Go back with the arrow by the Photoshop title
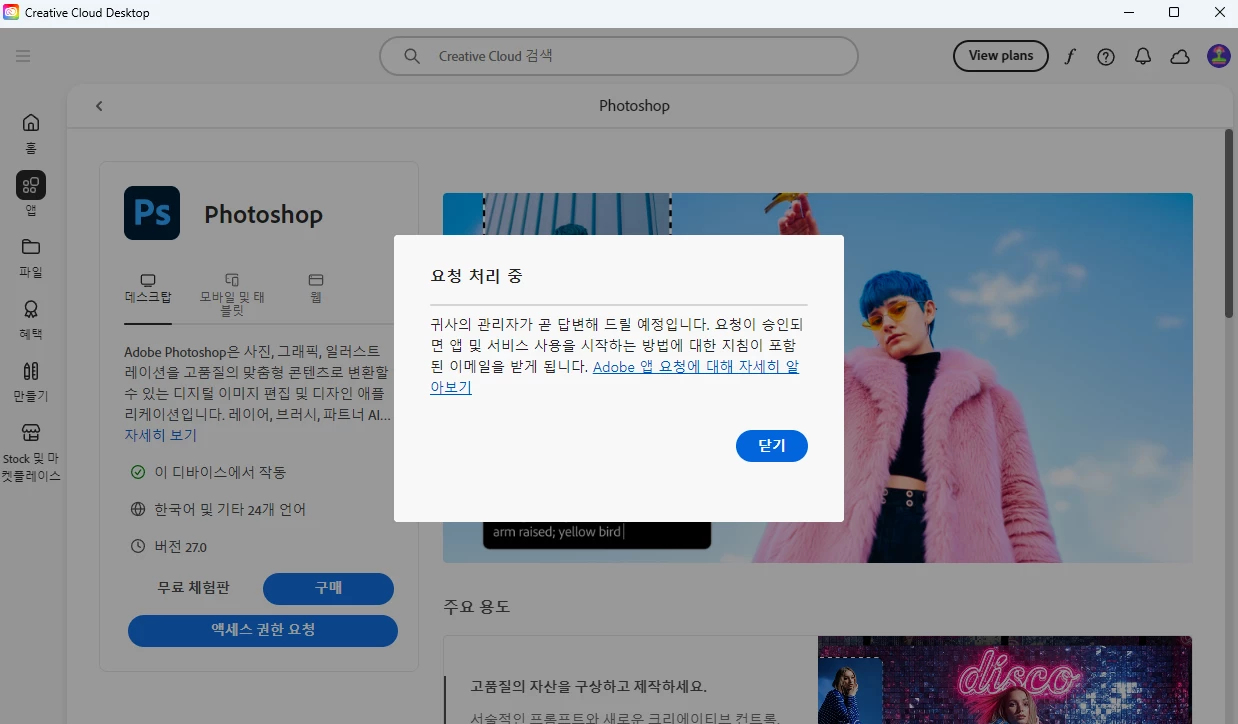 tap(99, 106)
